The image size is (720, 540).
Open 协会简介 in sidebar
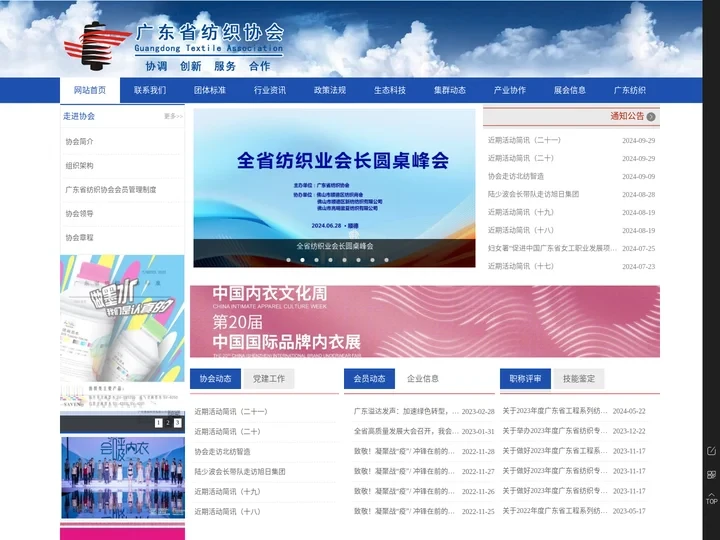(79, 141)
